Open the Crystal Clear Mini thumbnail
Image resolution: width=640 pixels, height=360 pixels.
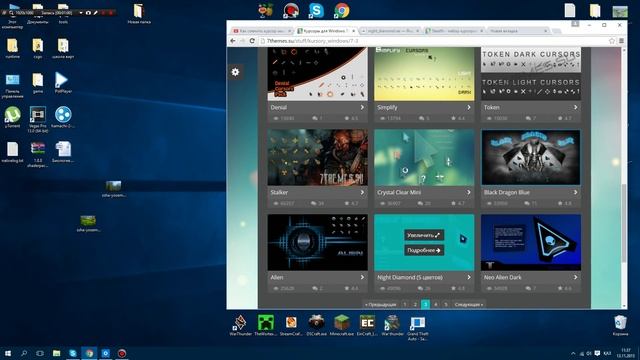424,158
